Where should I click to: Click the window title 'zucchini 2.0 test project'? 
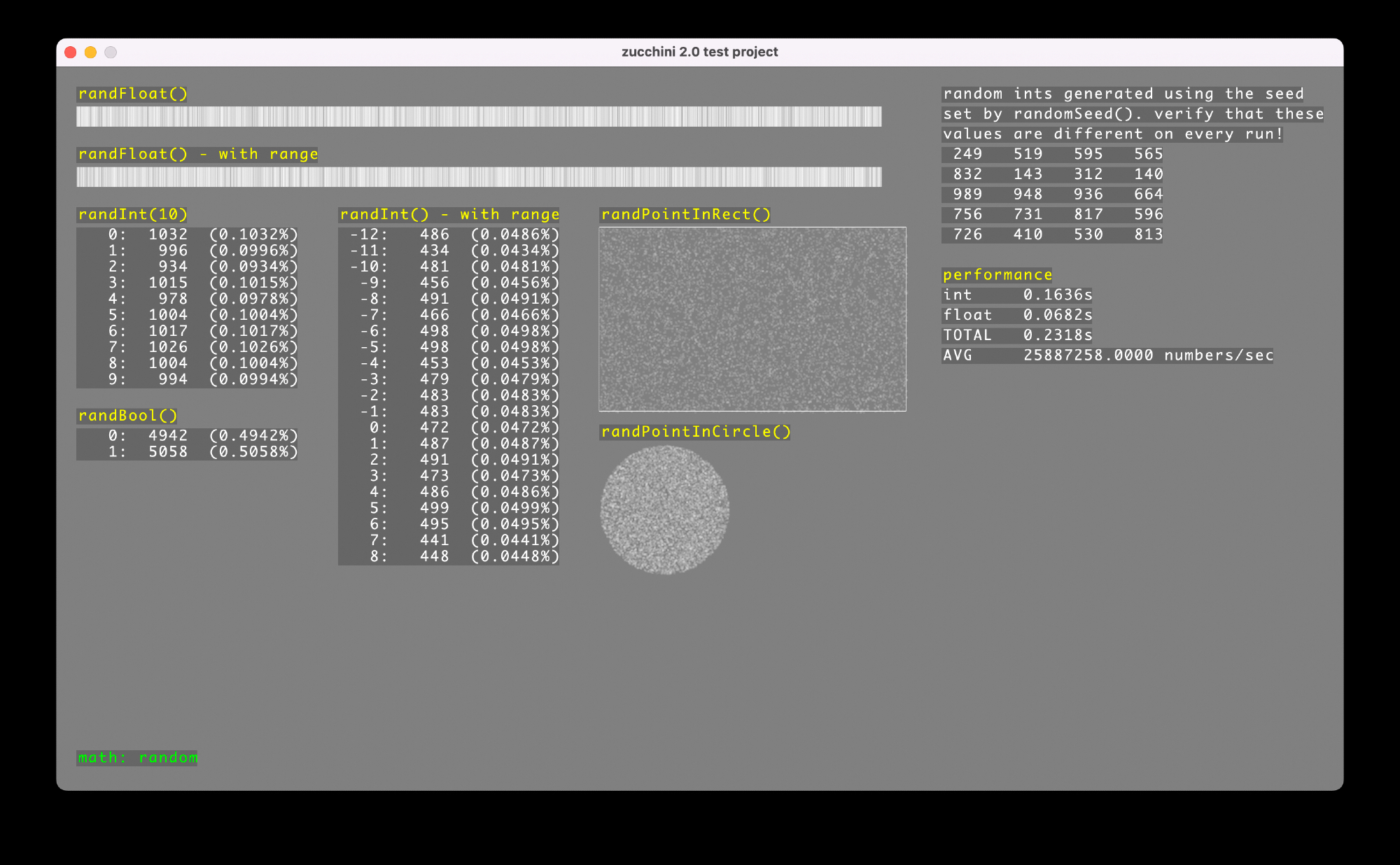point(699,52)
